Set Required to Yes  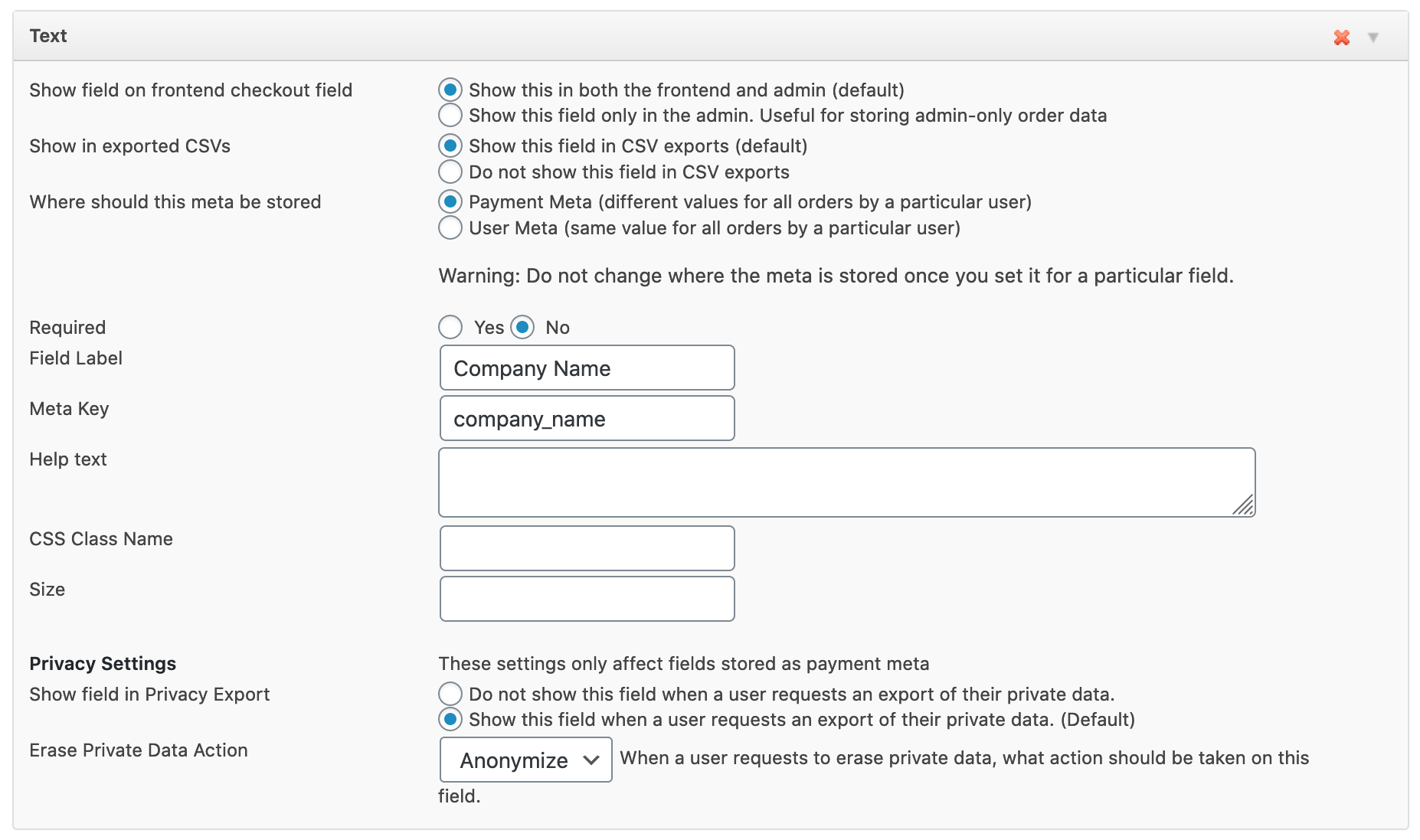click(450, 327)
